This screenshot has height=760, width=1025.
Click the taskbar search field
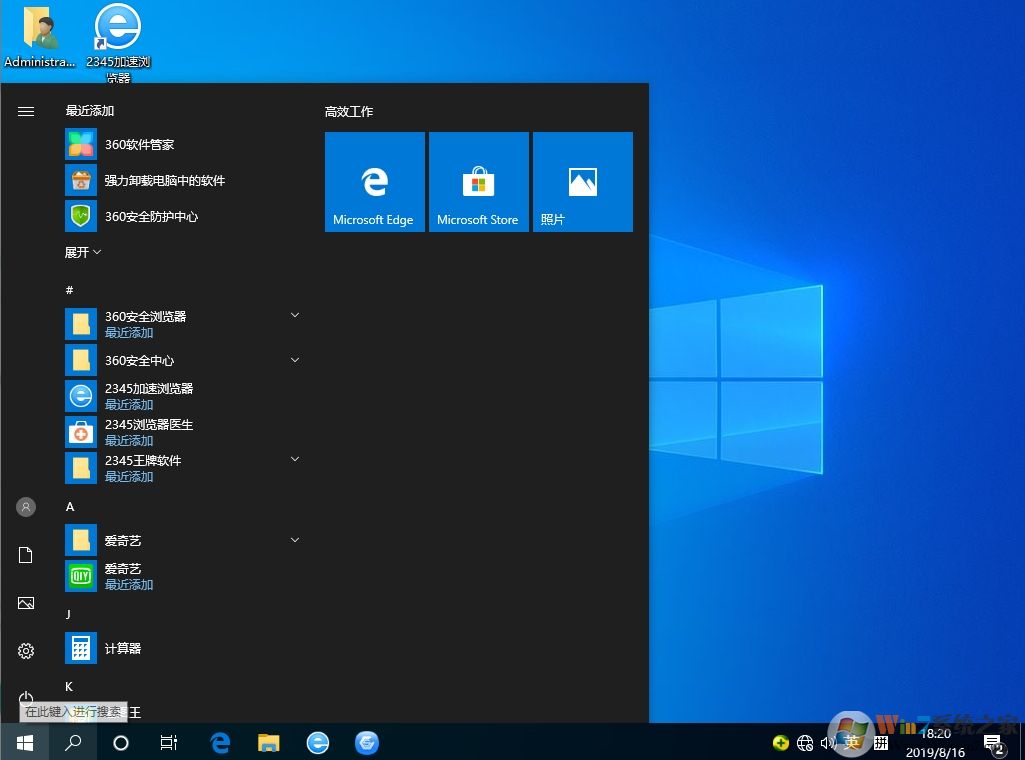click(72, 743)
